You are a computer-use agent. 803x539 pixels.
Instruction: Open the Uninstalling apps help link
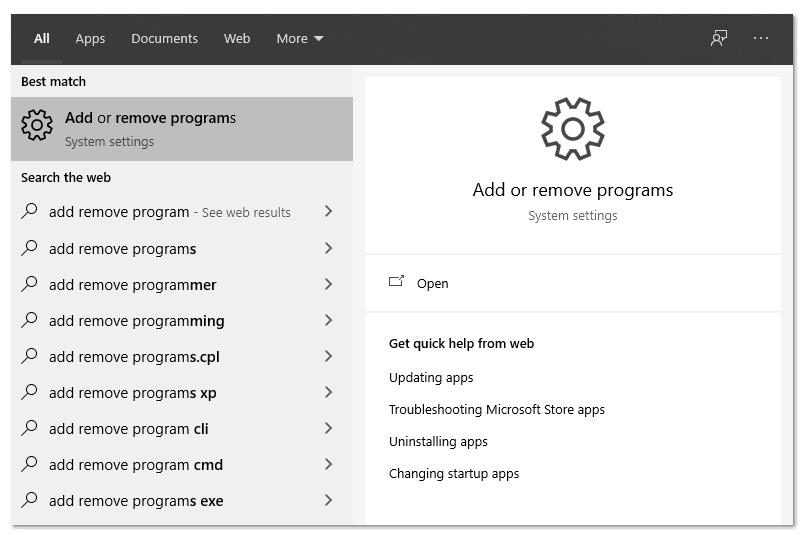[x=438, y=441]
